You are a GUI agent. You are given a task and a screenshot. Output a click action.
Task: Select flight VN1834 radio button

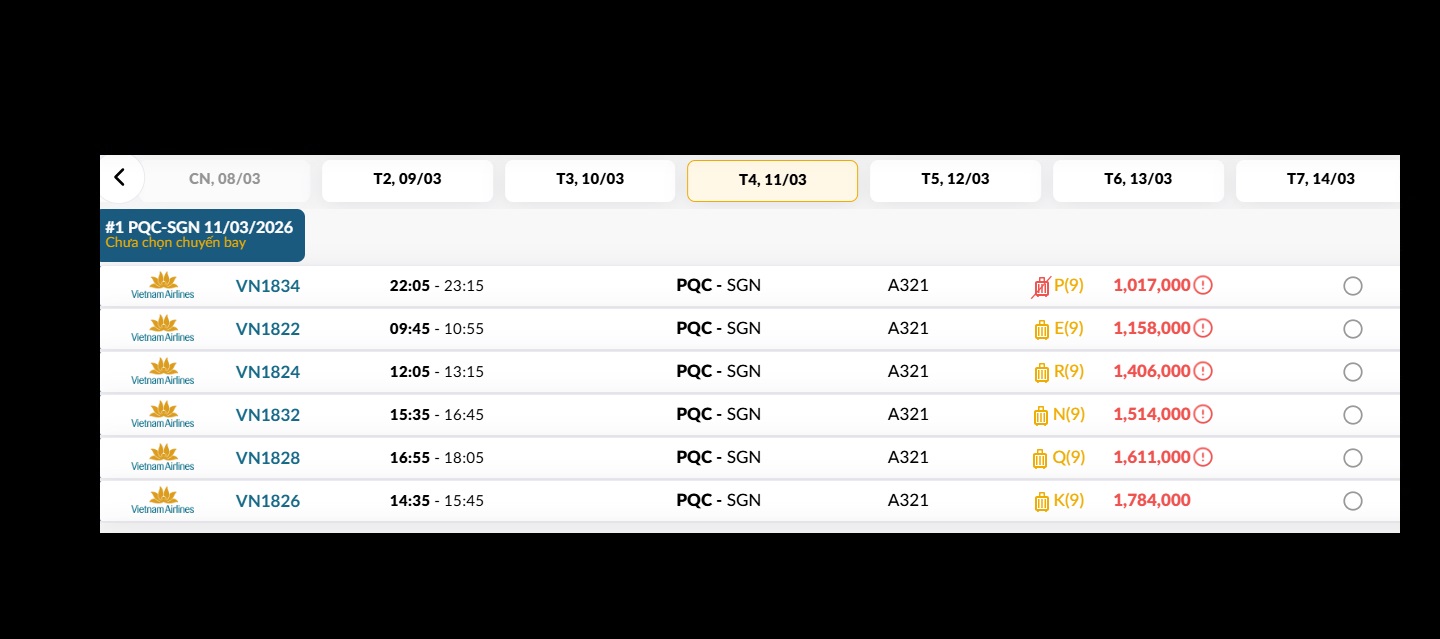pyautogui.click(x=1353, y=287)
